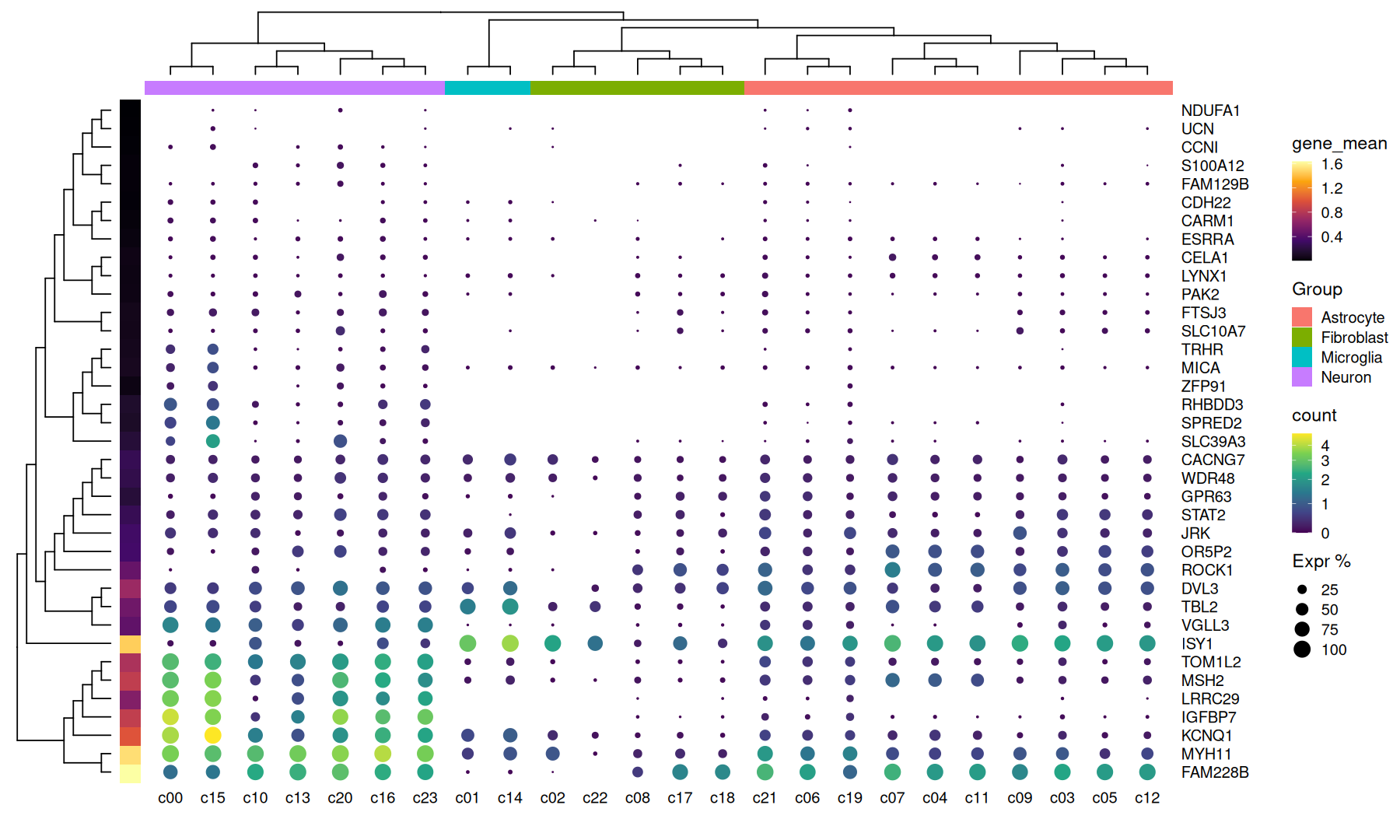Screen dimensions: 1400x840
Task: Click the ISY1 gene row label
Action: pyautogui.click(x=1196, y=644)
